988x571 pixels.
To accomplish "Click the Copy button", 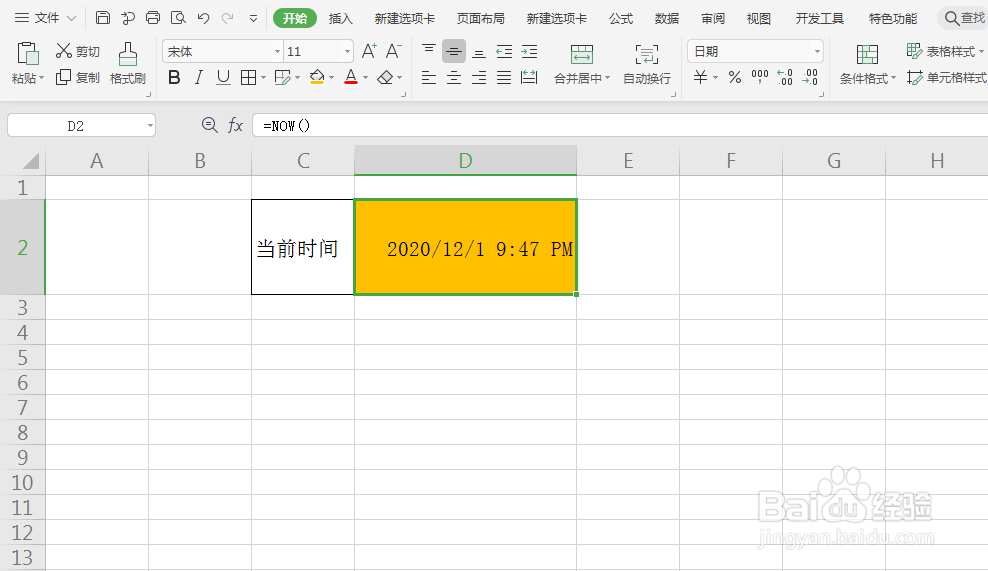I will click(78, 78).
